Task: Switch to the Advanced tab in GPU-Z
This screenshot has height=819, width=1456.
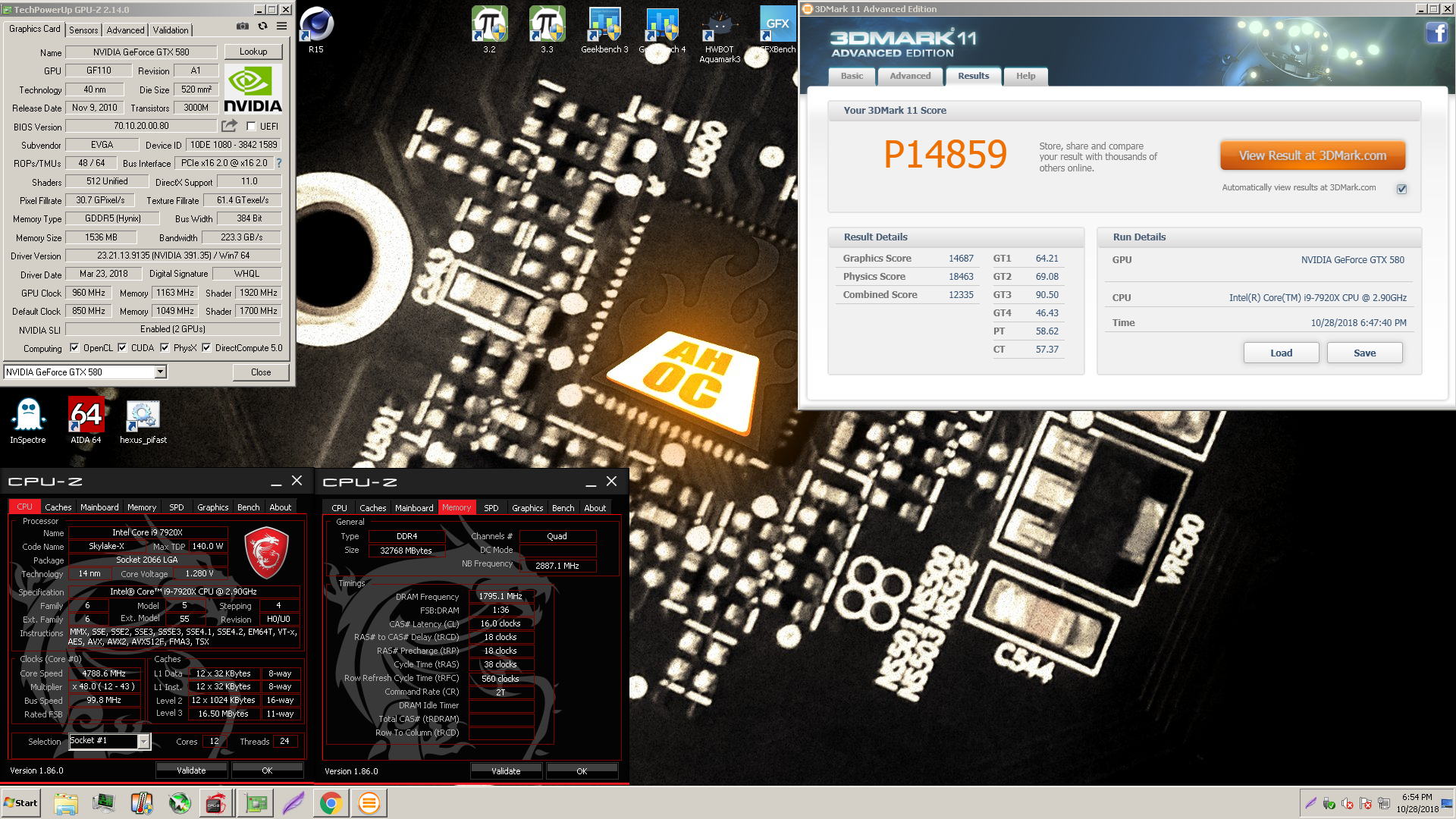Action: (x=125, y=30)
